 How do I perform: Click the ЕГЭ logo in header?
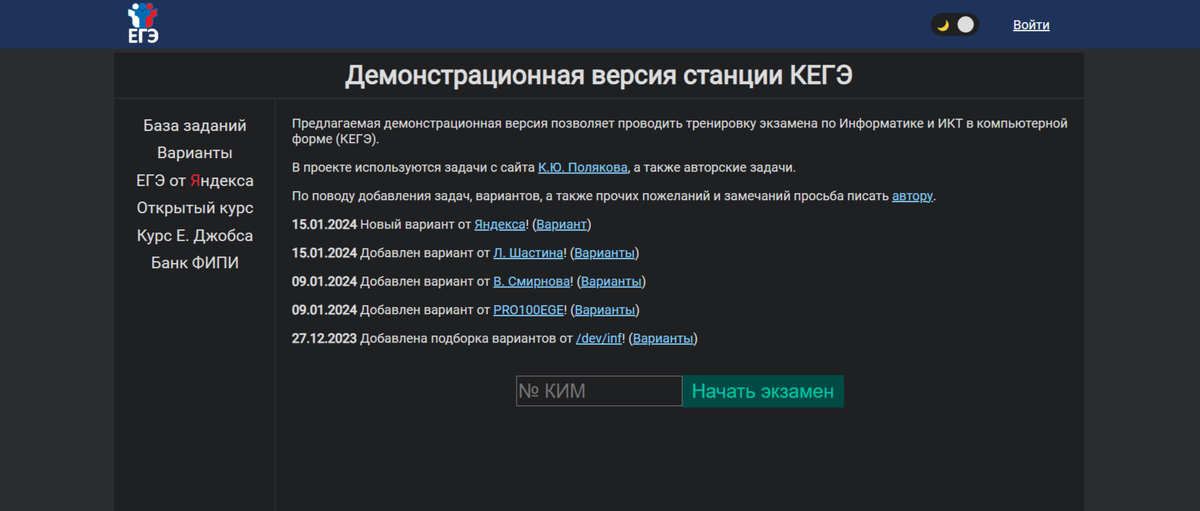[x=143, y=24]
